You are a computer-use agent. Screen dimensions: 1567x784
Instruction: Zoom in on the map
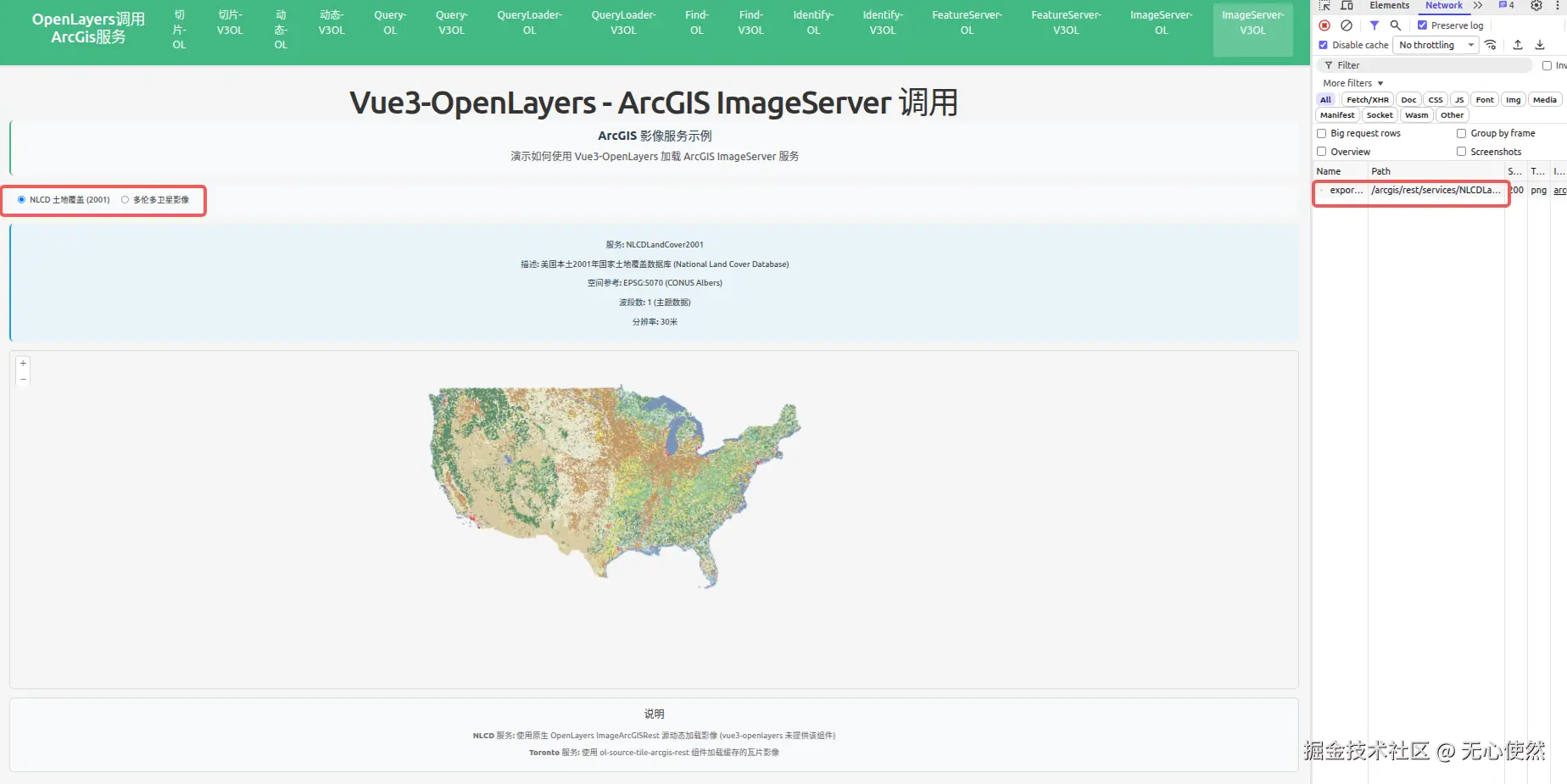23,364
